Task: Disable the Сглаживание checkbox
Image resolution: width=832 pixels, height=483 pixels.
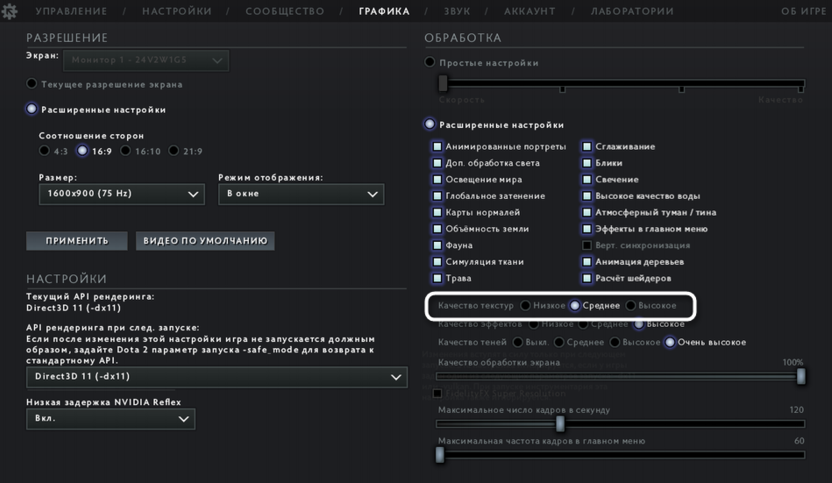Action: (x=588, y=147)
